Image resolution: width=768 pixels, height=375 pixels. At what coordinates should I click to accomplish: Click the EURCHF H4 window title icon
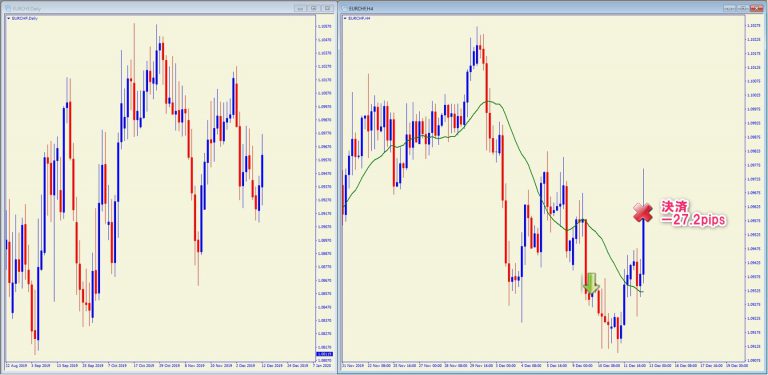pyautogui.click(x=344, y=8)
